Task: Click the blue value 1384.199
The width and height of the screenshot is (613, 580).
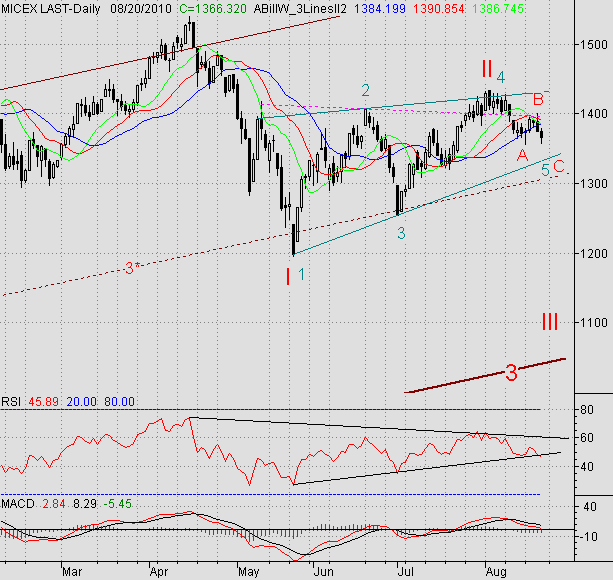Action: coord(381,9)
